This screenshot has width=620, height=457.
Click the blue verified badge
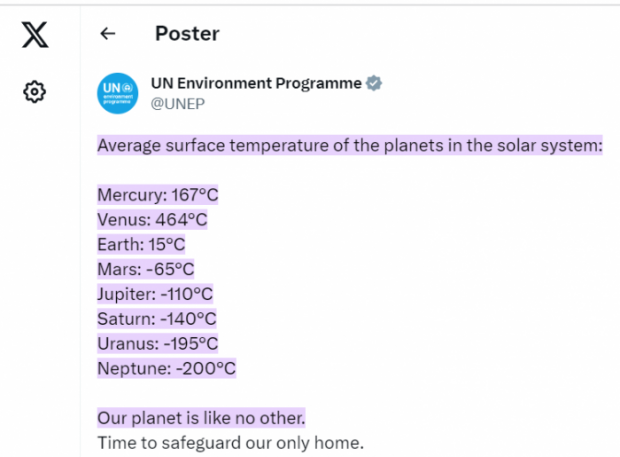pos(374,84)
